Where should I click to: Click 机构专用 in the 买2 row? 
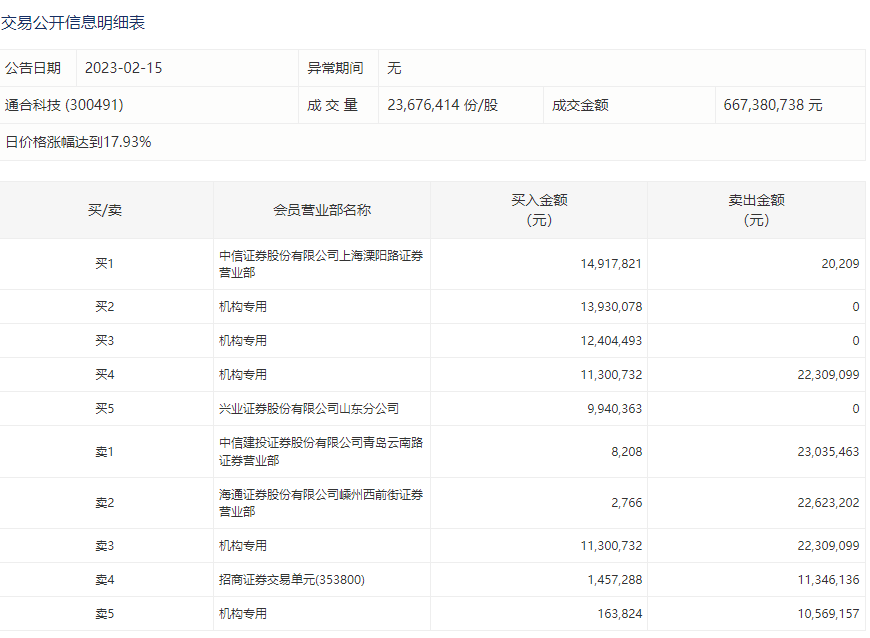click(242, 307)
